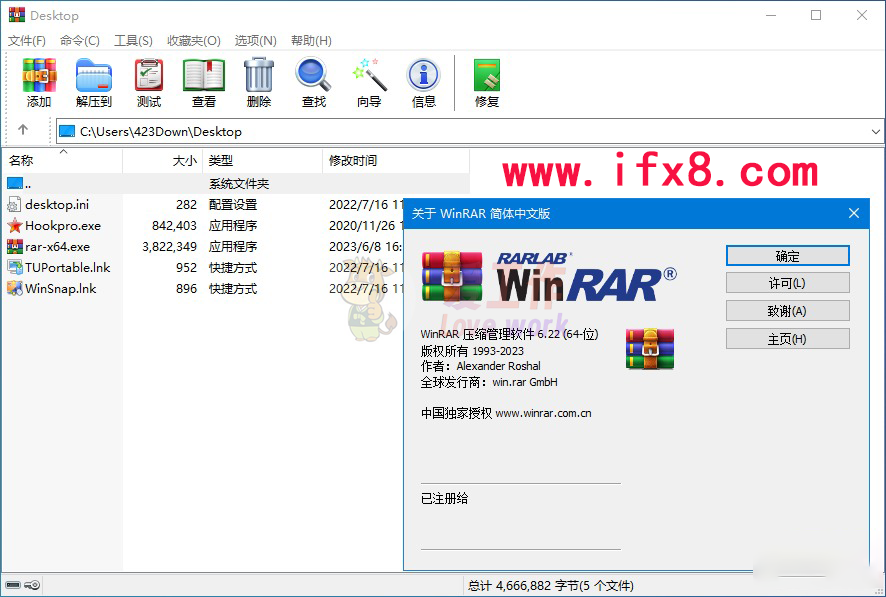
Task: Sort by the 类型 column header
Action: (263, 161)
